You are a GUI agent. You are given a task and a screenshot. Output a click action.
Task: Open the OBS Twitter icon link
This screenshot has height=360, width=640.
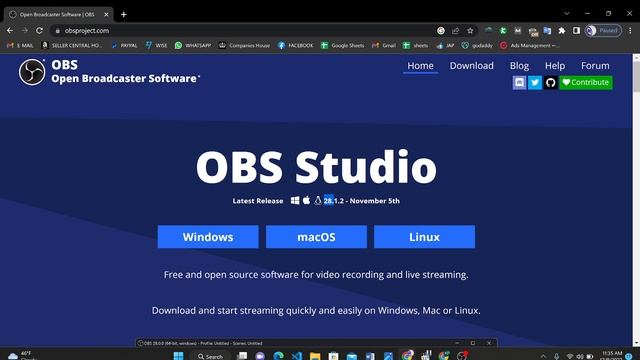coord(535,82)
